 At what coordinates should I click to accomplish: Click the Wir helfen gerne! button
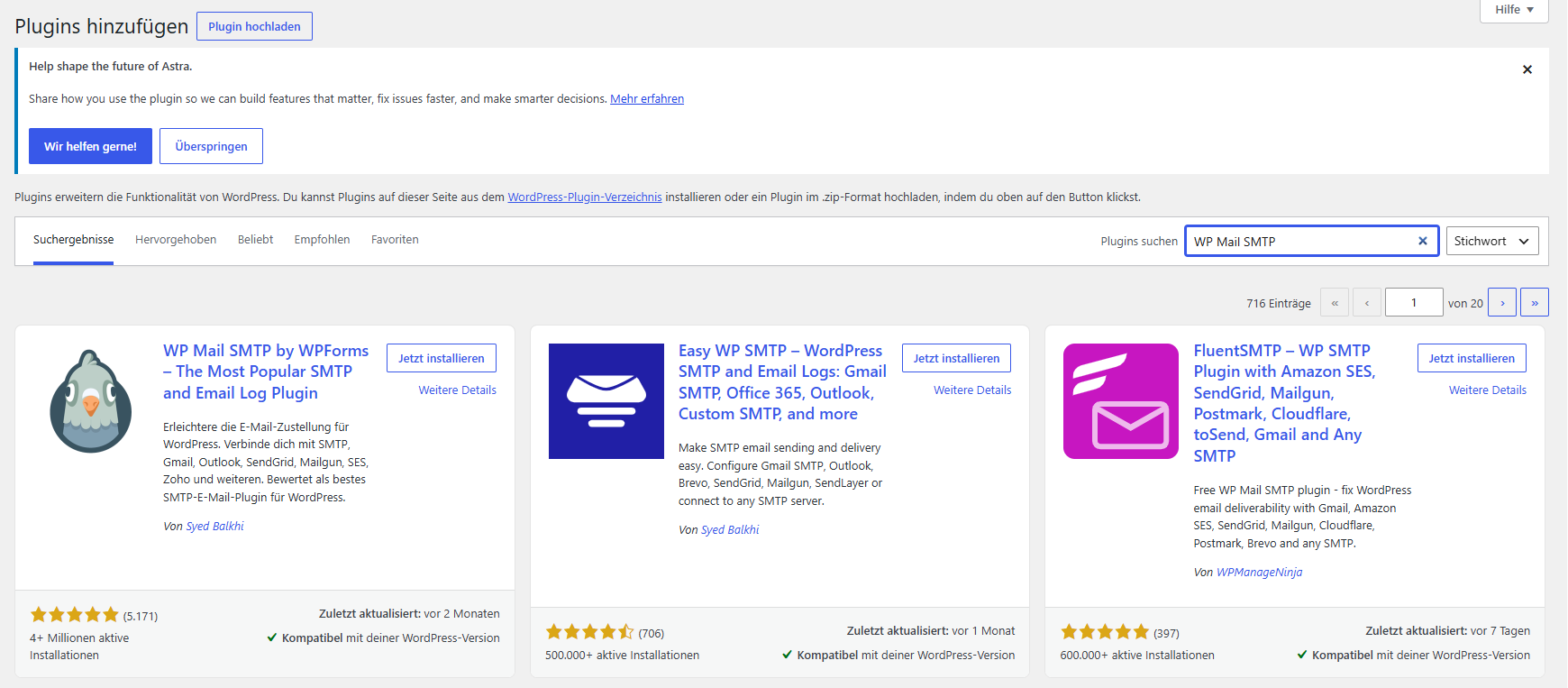point(90,146)
